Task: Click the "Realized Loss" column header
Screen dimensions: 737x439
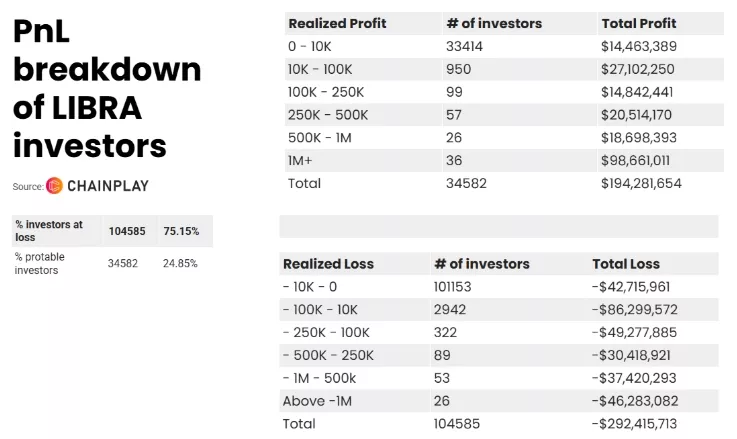Action: [x=328, y=264]
